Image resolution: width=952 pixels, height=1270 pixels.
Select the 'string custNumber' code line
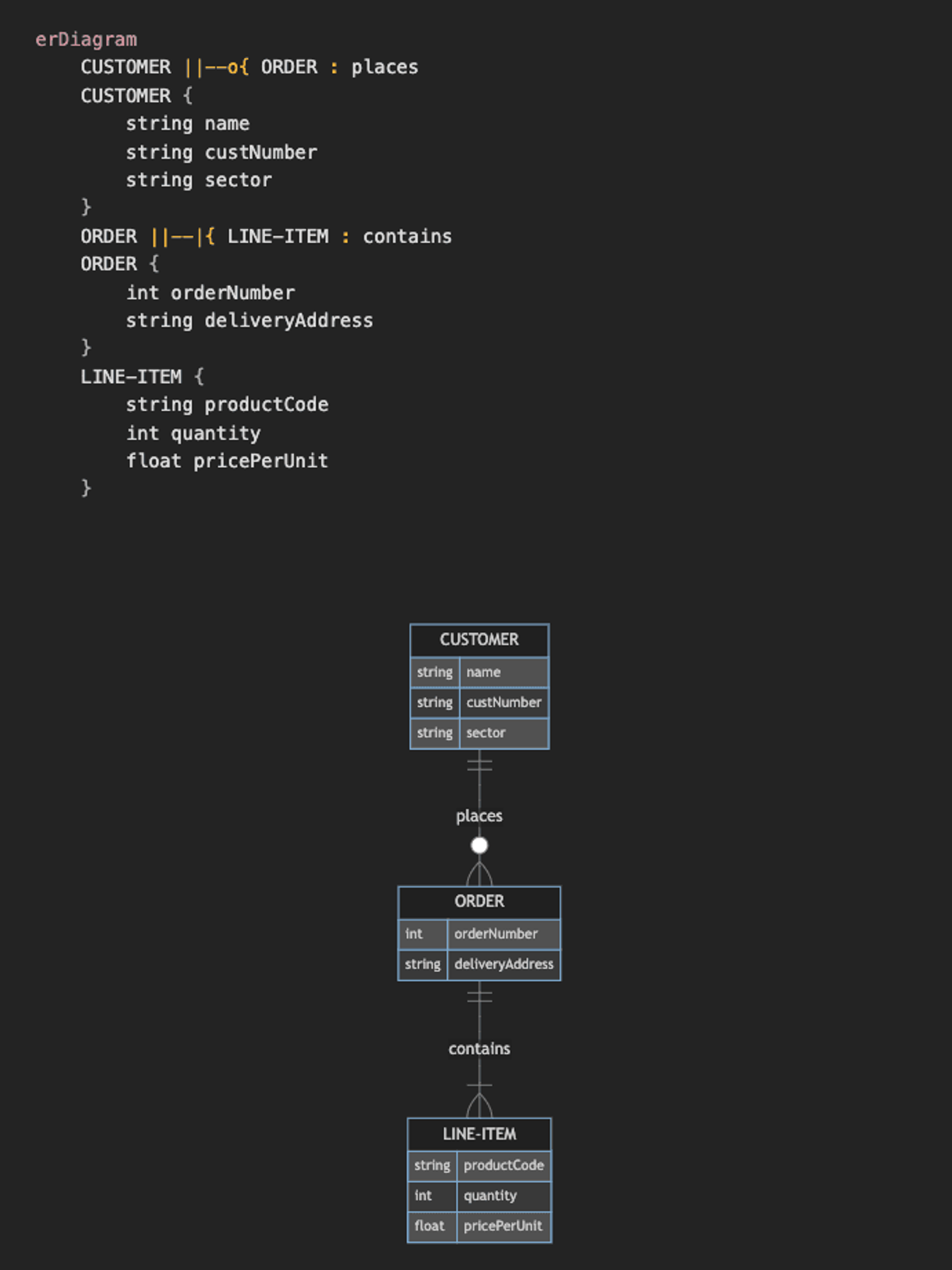tap(222, 152)
